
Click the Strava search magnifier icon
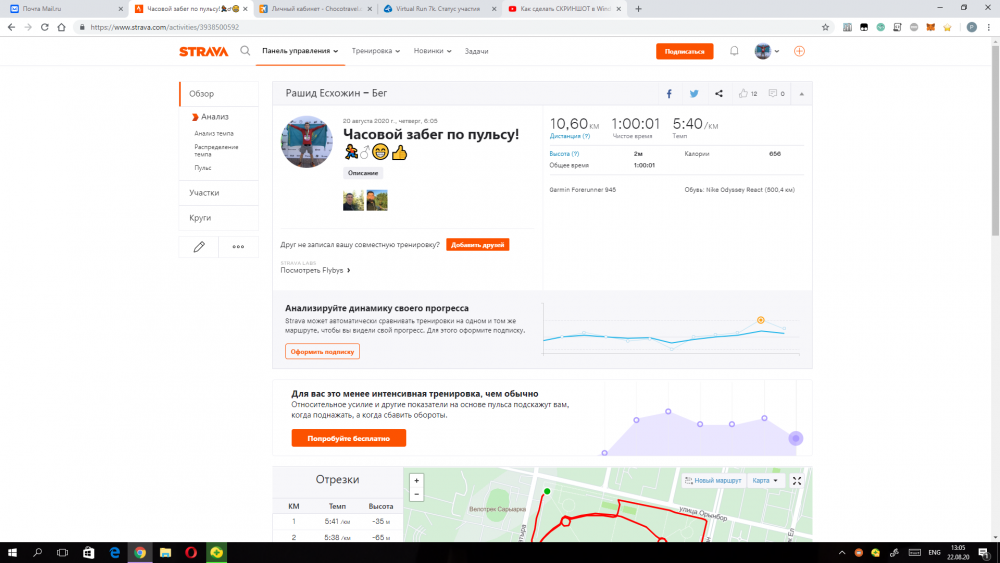point(245,51)
